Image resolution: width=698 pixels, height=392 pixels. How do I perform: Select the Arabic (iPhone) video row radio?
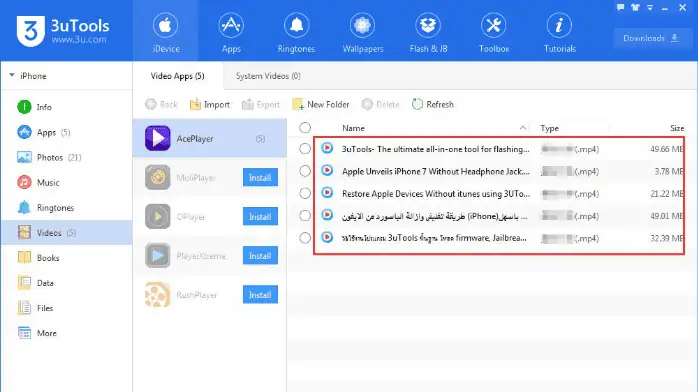coord(305,215)
